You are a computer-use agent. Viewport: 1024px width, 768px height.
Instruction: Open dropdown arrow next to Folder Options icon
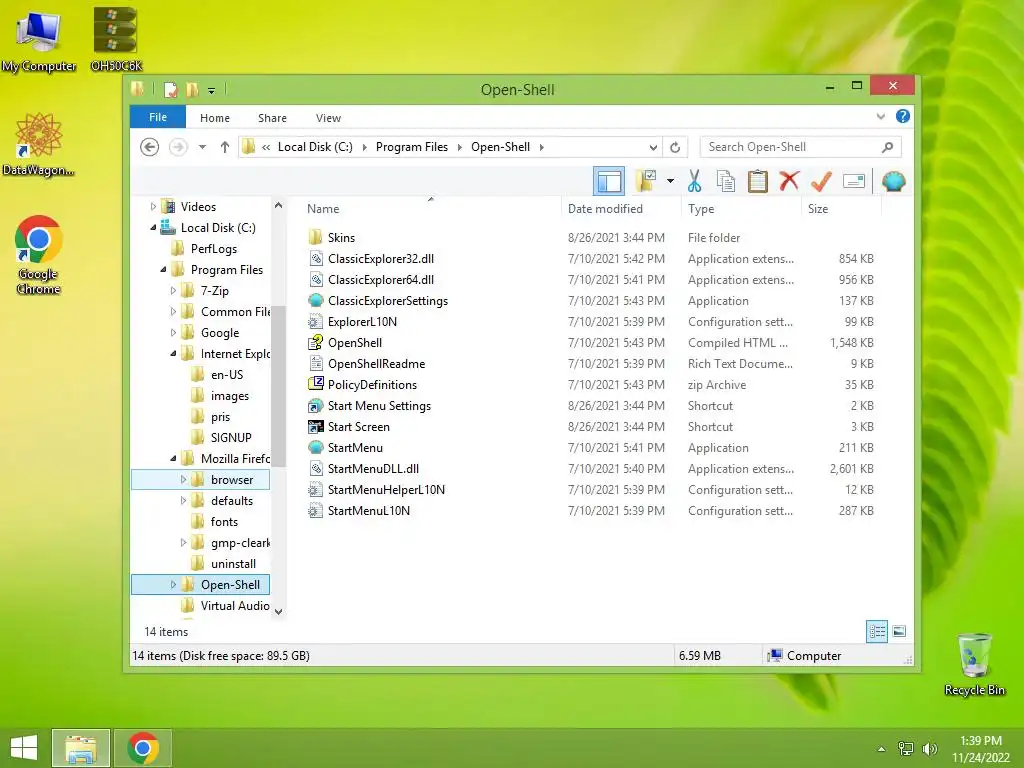pos(670,181)
